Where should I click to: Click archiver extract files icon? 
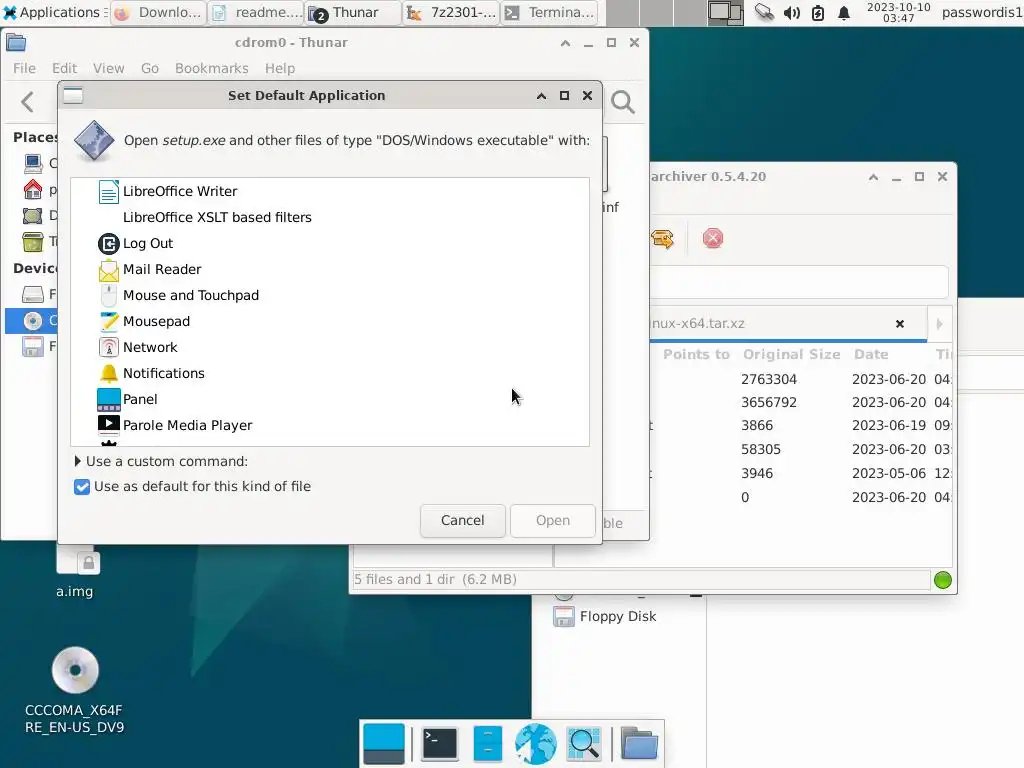pos(662,238)
